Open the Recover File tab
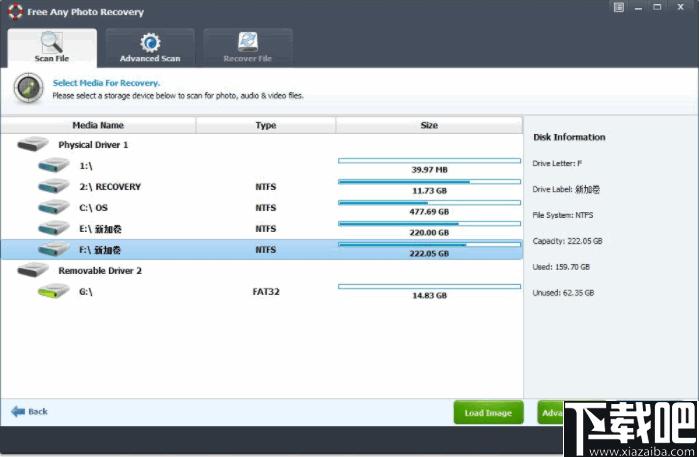This screenshot has width=699, height=457. click(248, 48)
